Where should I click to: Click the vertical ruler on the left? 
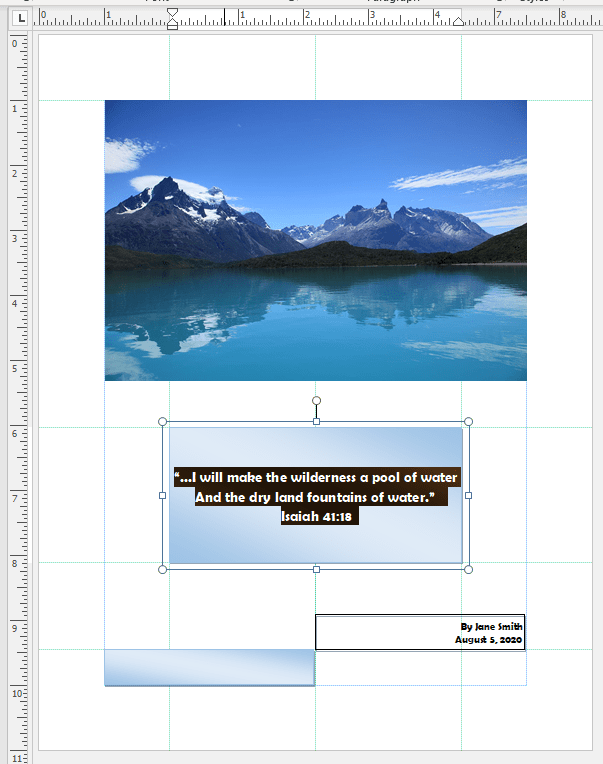point(14,400)
